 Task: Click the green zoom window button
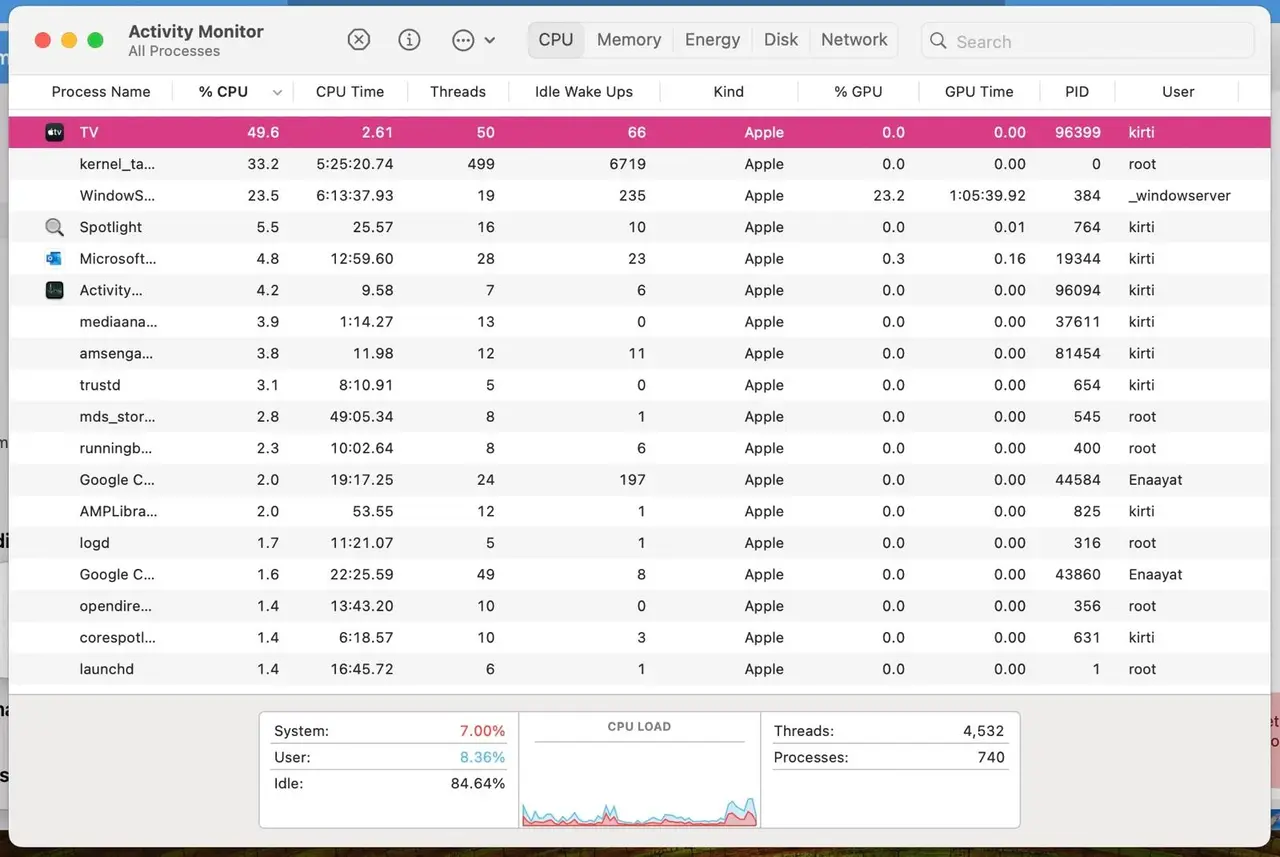pyautogui.click(x=95, y=40)
